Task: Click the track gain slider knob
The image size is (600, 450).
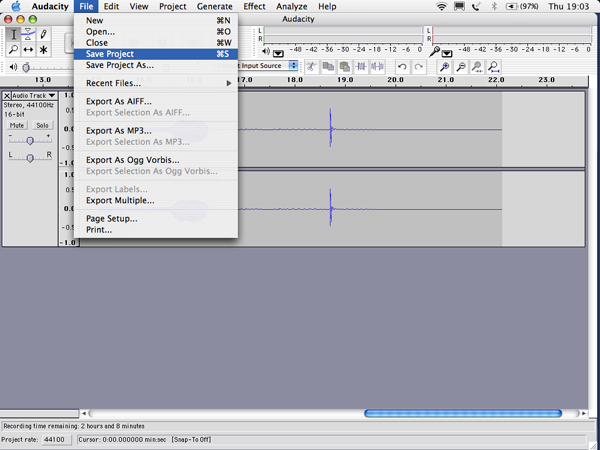Action: (30, 141)
